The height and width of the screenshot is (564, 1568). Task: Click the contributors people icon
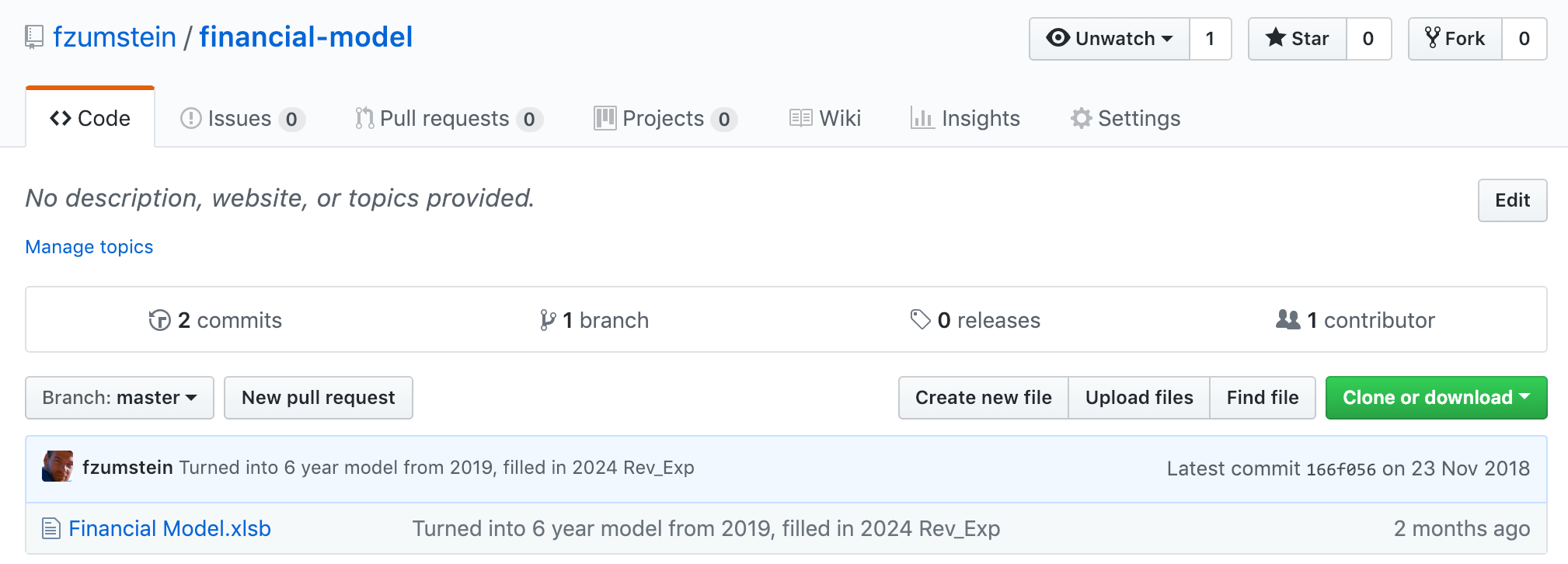1288,320
